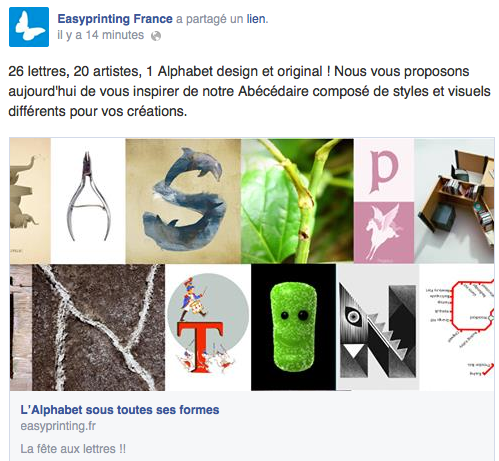Viewport: 499px width, 461px height.
Task: Open 'L'Alphabet sous toutes ses formes' headline
Action: pos(120,410)
